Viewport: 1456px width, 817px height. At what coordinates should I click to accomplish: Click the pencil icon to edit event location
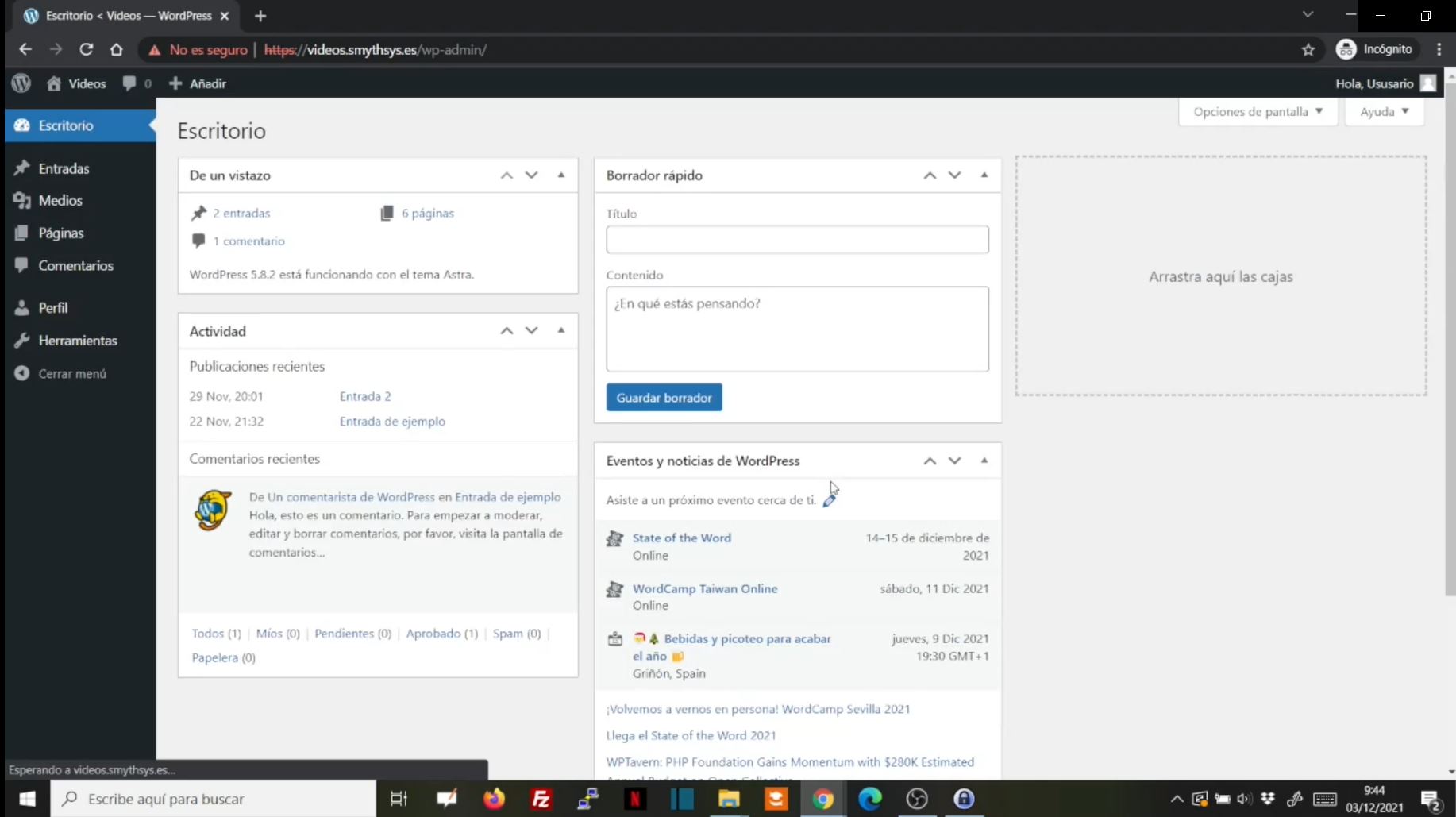pos(830,500)
